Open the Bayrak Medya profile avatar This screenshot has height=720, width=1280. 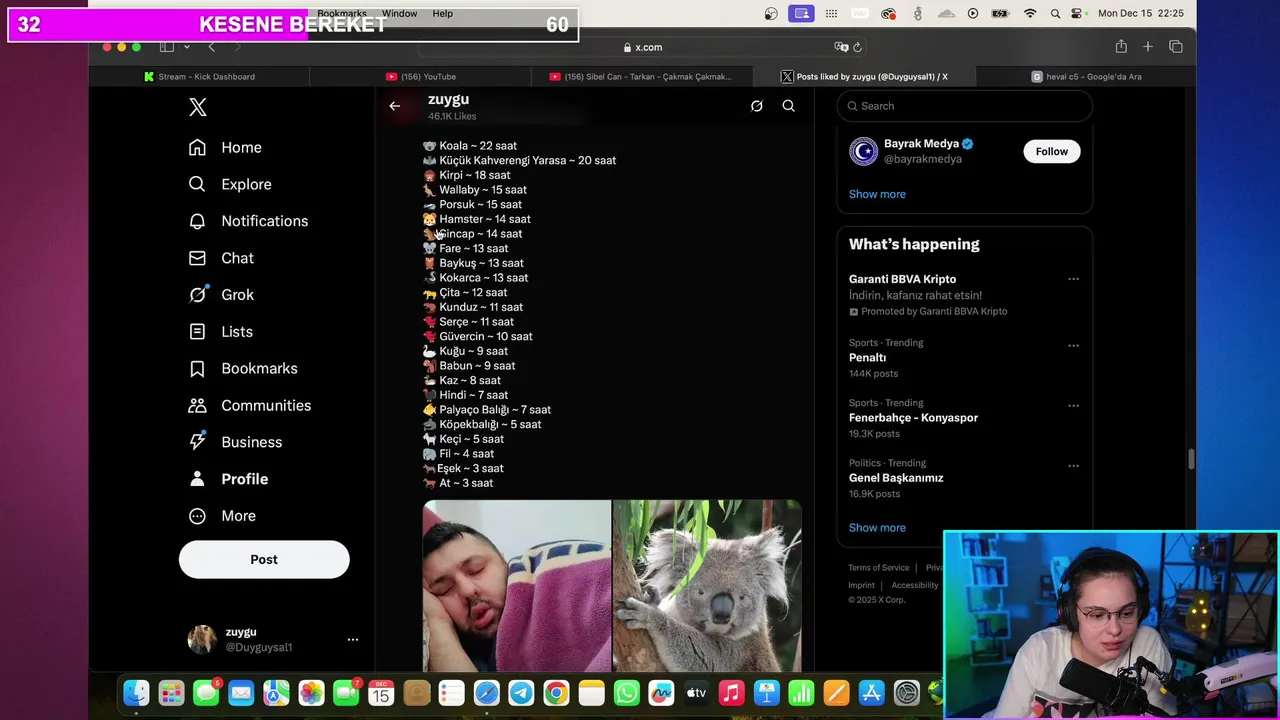[x=863, y=151]
